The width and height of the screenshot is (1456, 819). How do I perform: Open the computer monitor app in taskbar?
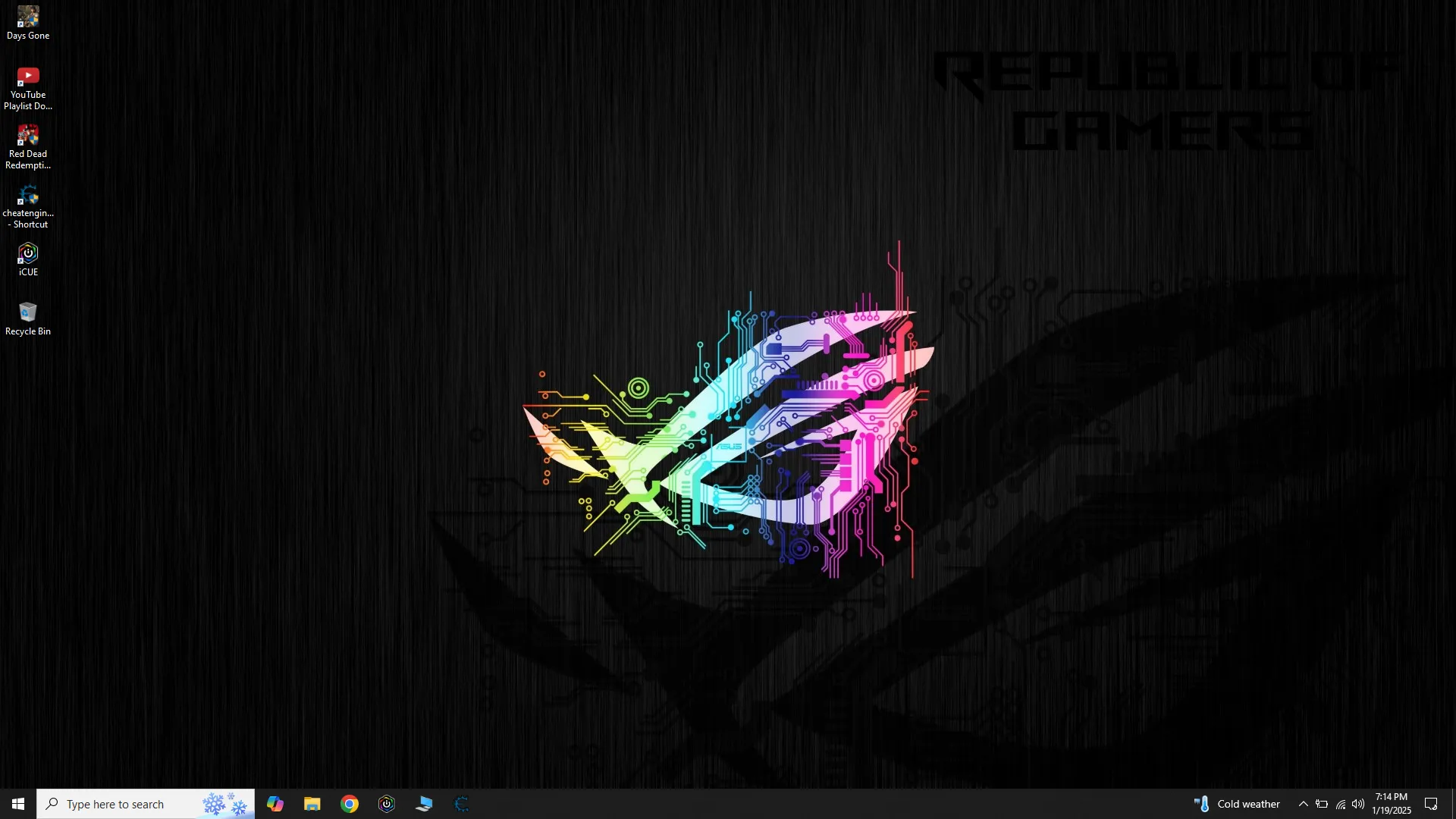pyautogui.click(x=424, y=804)
